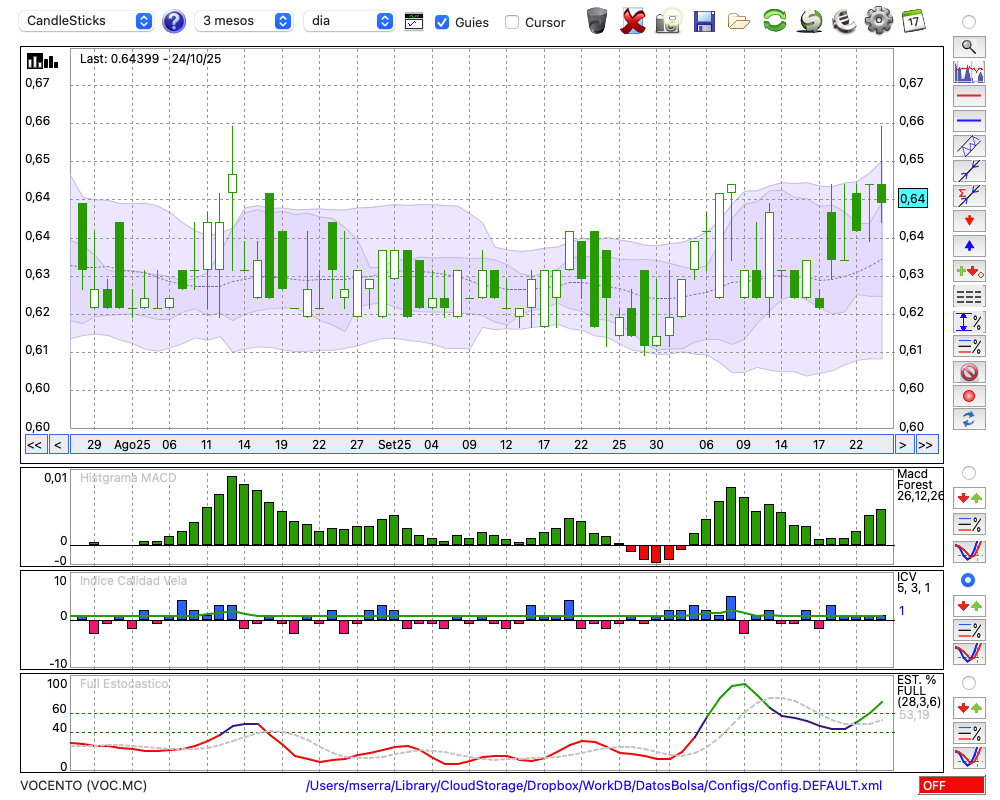Click the green refresh arrows icon
The width and height of the screenshot is (1000, 800).
(774, 20)
